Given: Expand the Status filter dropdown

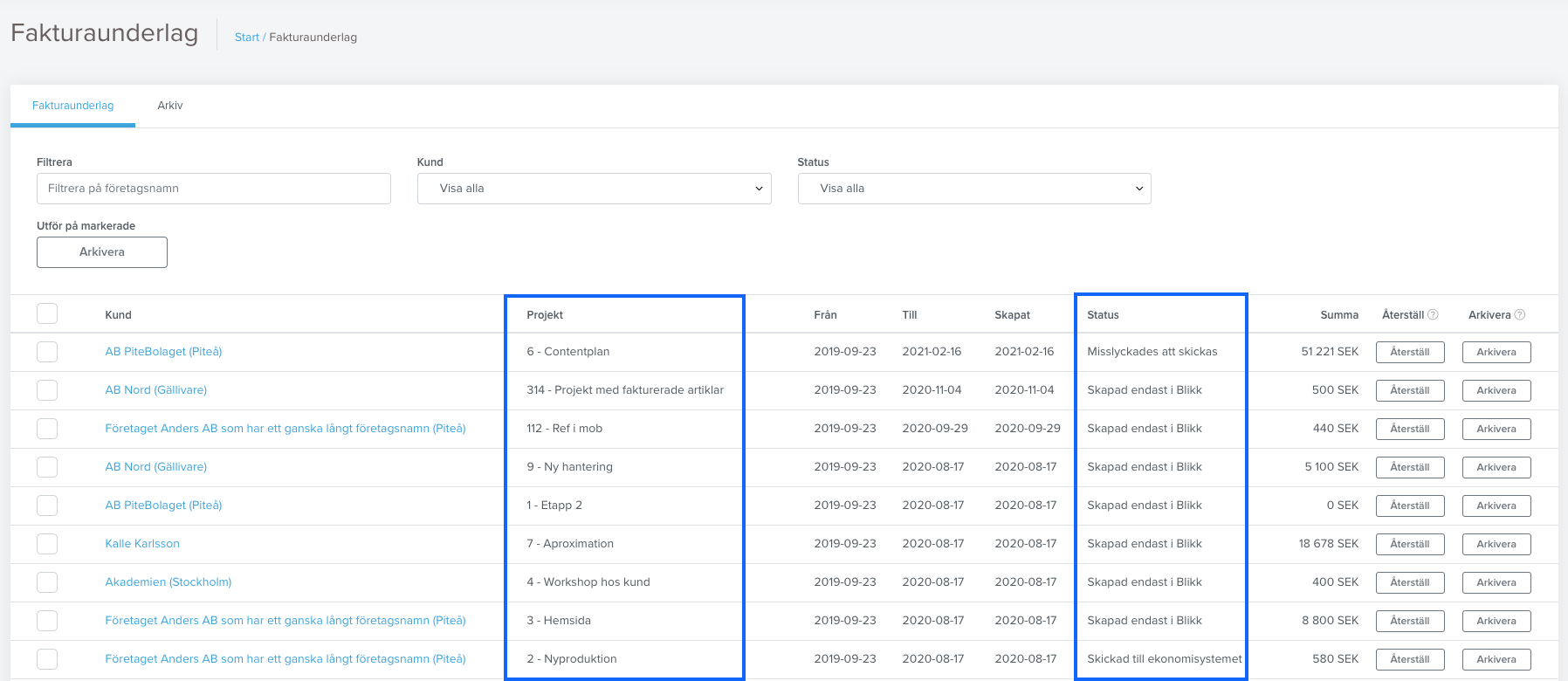Looking at the screenshot, I should click(x=974, y=189).
